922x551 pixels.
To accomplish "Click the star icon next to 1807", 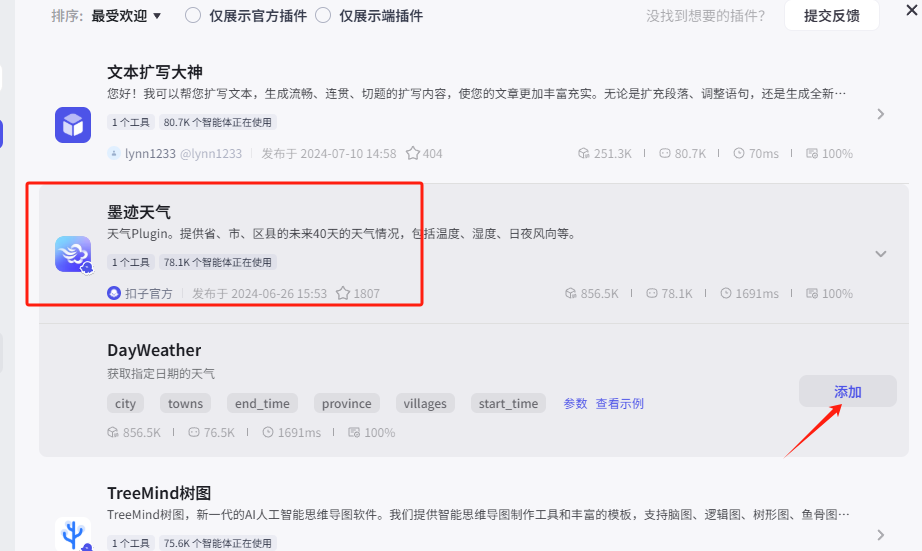I will point(343,293).
